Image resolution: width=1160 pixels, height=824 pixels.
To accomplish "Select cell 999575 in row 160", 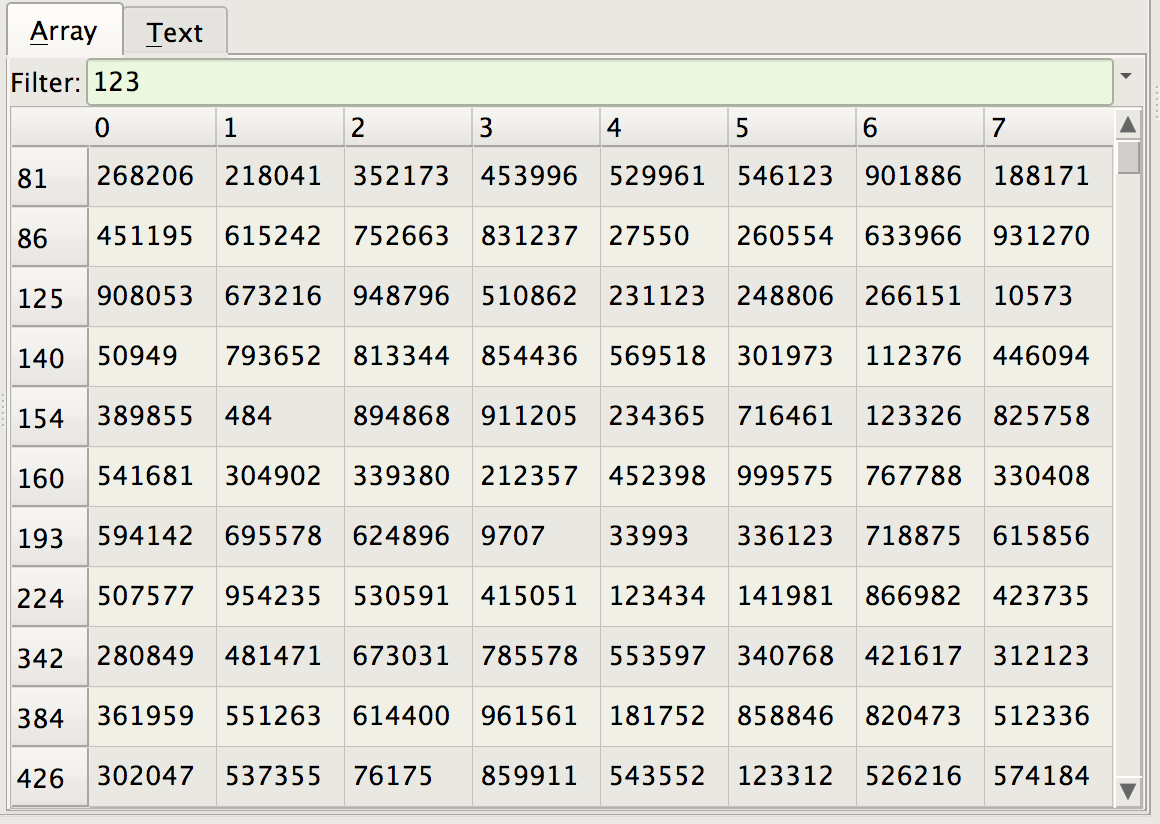I will pos(792,476).
